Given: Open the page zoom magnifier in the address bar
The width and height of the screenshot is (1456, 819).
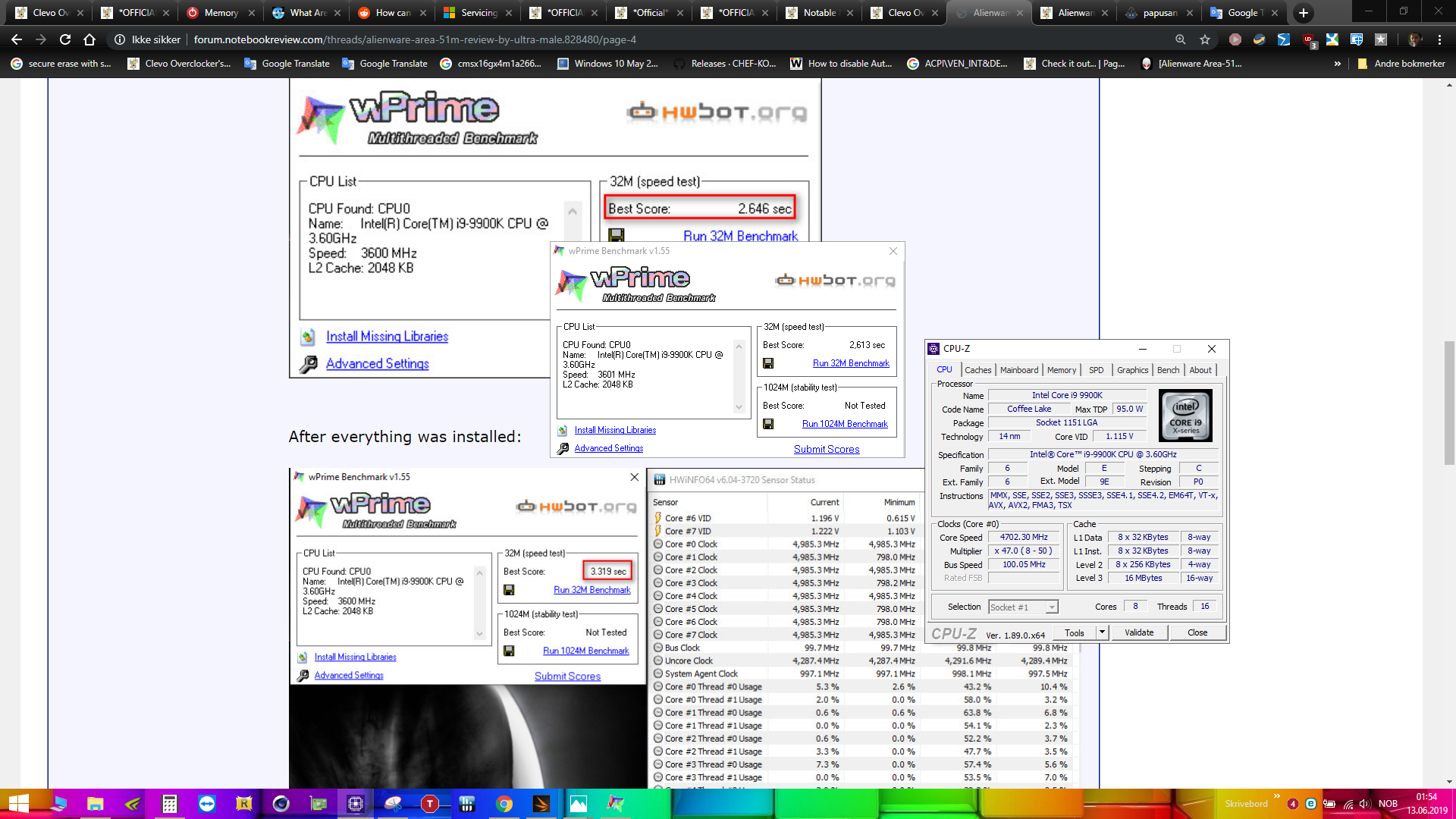Looking at the screenshot, I should coord(1181,39).
